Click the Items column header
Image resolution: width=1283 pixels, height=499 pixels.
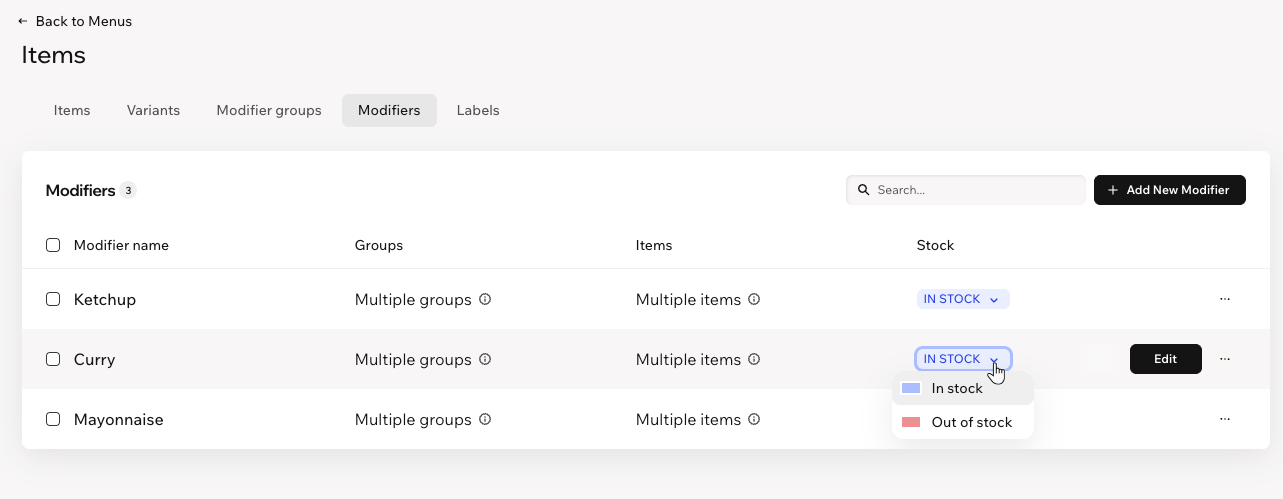[x=654, y=245]
